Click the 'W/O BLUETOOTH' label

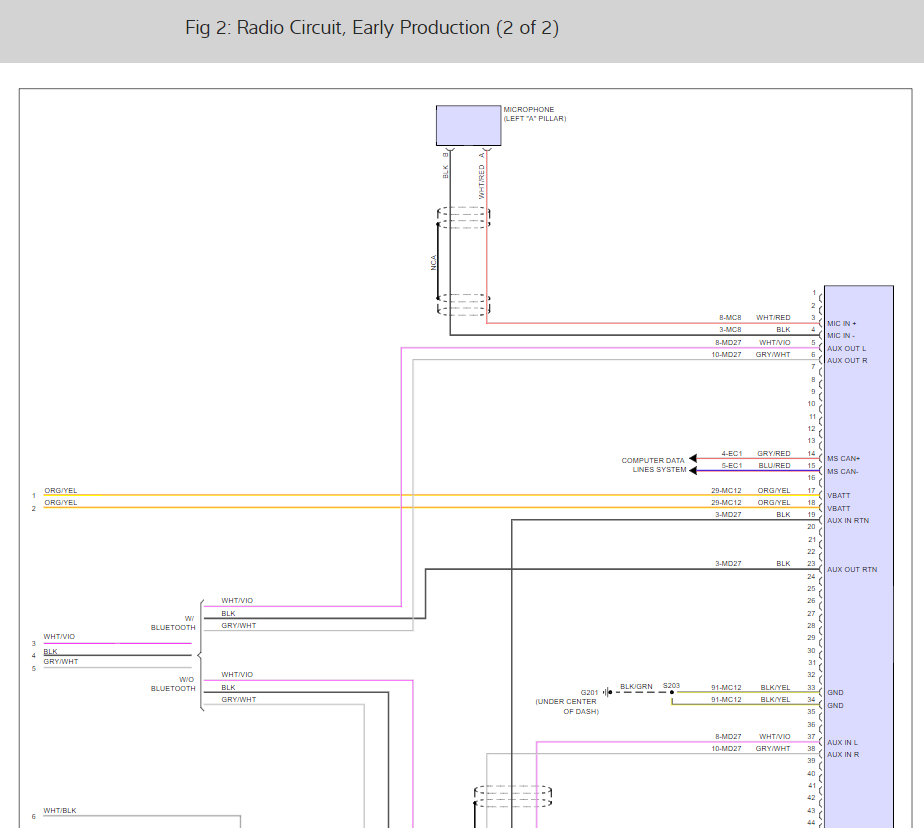point(173,684)
